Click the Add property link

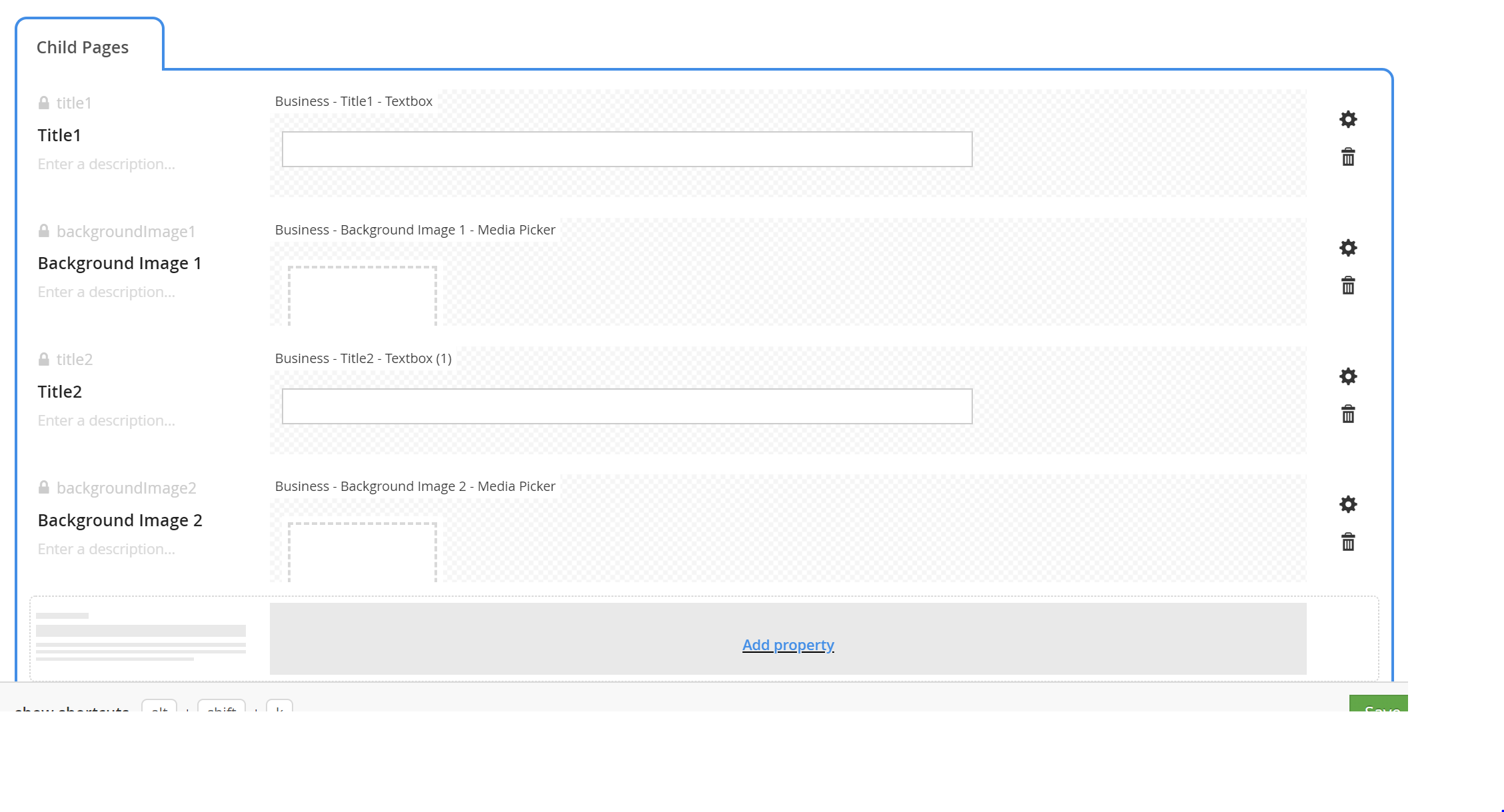tap(788, 645)
